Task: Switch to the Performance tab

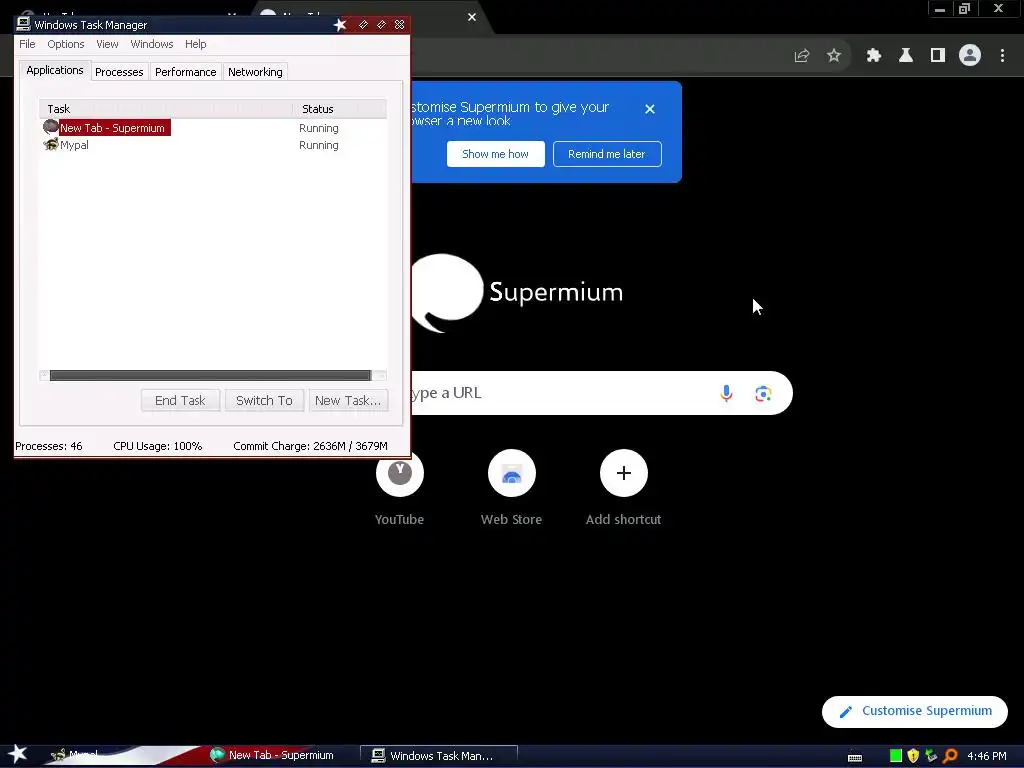Action: point(185,72)
